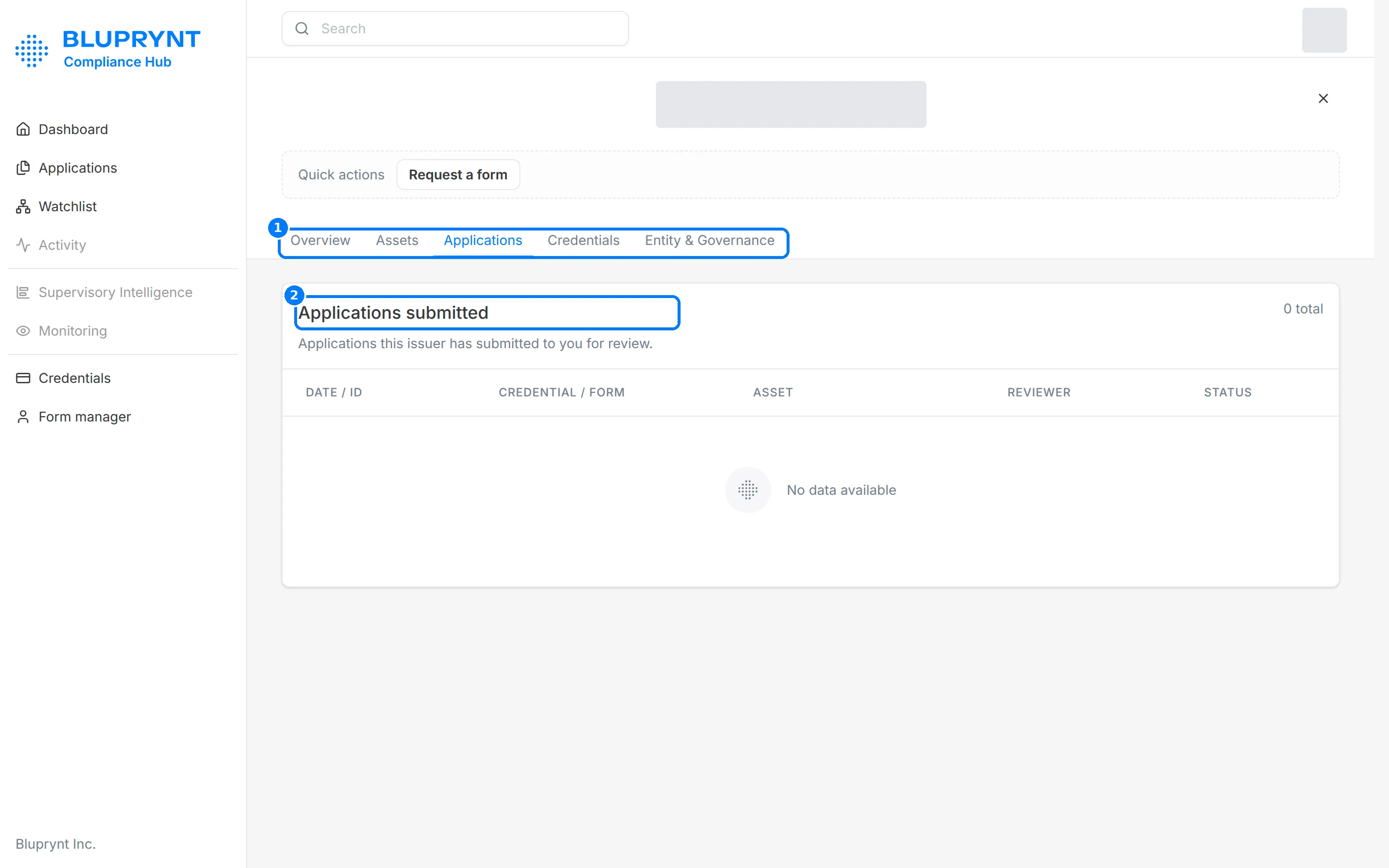Viewport: 1389px width, 868px height.
Task: Click the Bluprynt dotted logo icon
Action: pyautogui.click(x=31, y=51)
